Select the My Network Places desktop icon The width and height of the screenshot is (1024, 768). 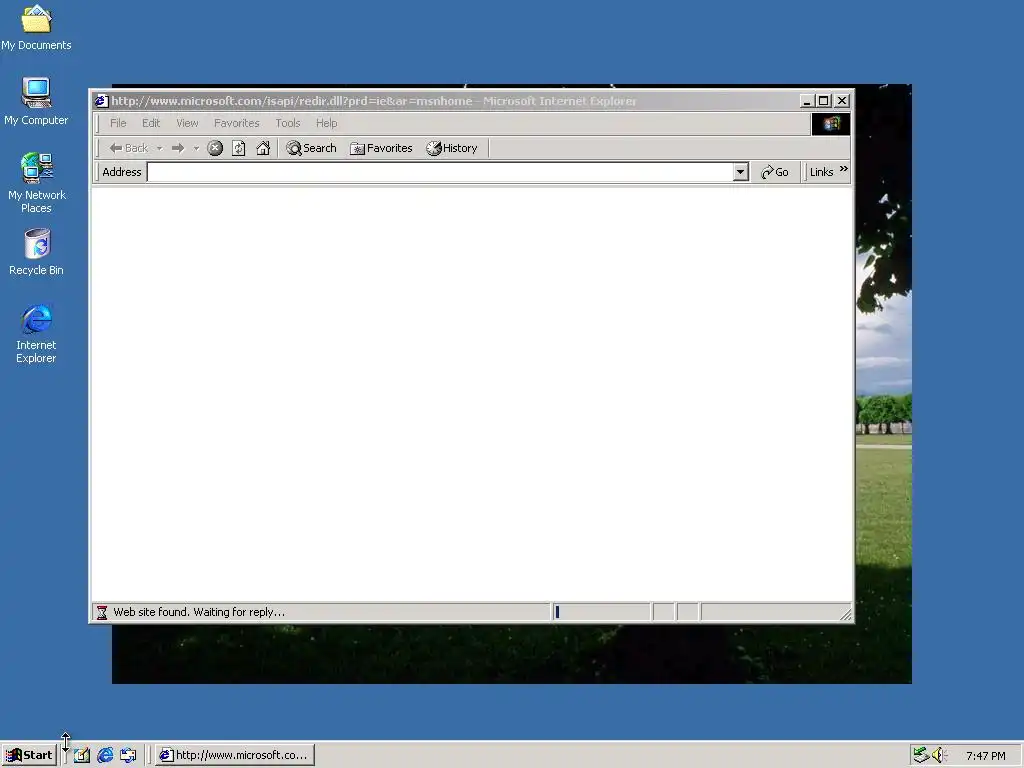coord(36,183)
